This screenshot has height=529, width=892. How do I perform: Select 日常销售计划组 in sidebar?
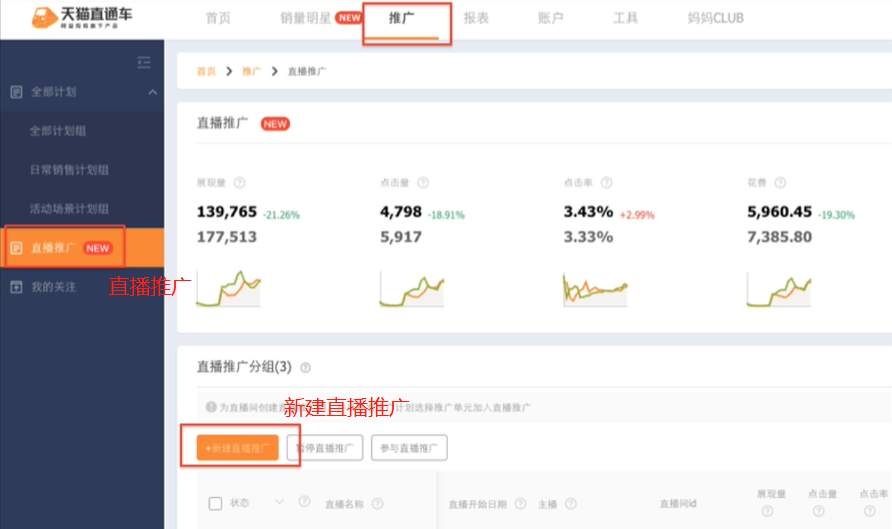[69, 170]
